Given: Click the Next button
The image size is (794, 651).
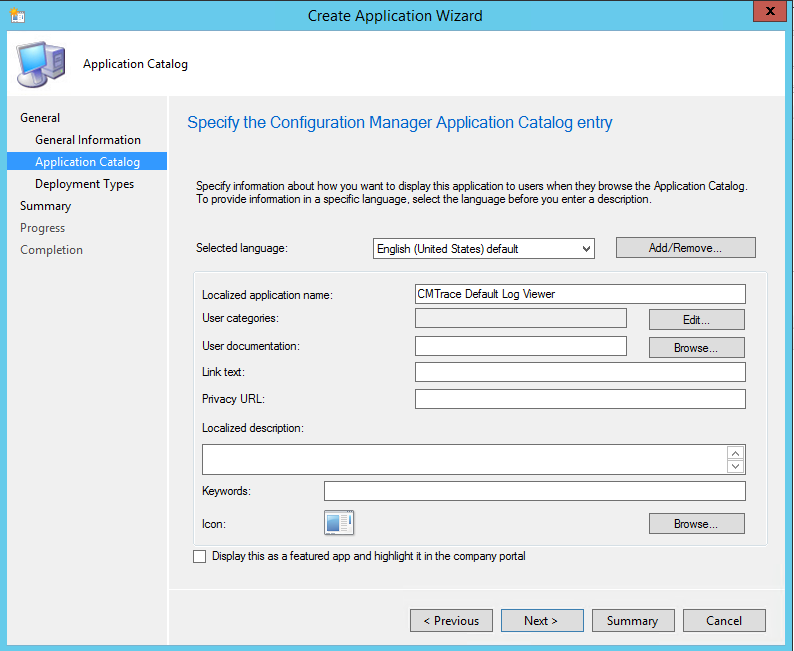Looking at the screenshot, I should pos(541,621).
